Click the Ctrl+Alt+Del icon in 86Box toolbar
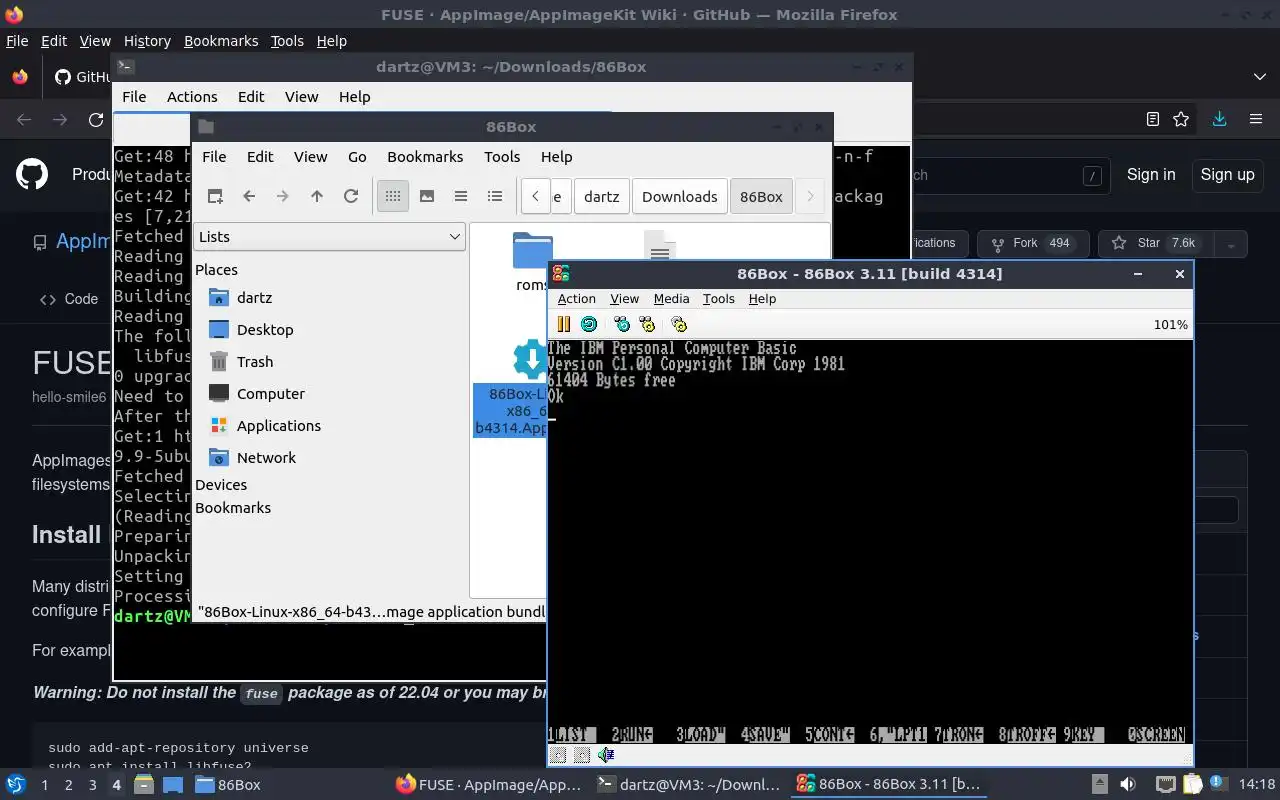The height and width of the screenshot is (800, 1280). (622, 324)
